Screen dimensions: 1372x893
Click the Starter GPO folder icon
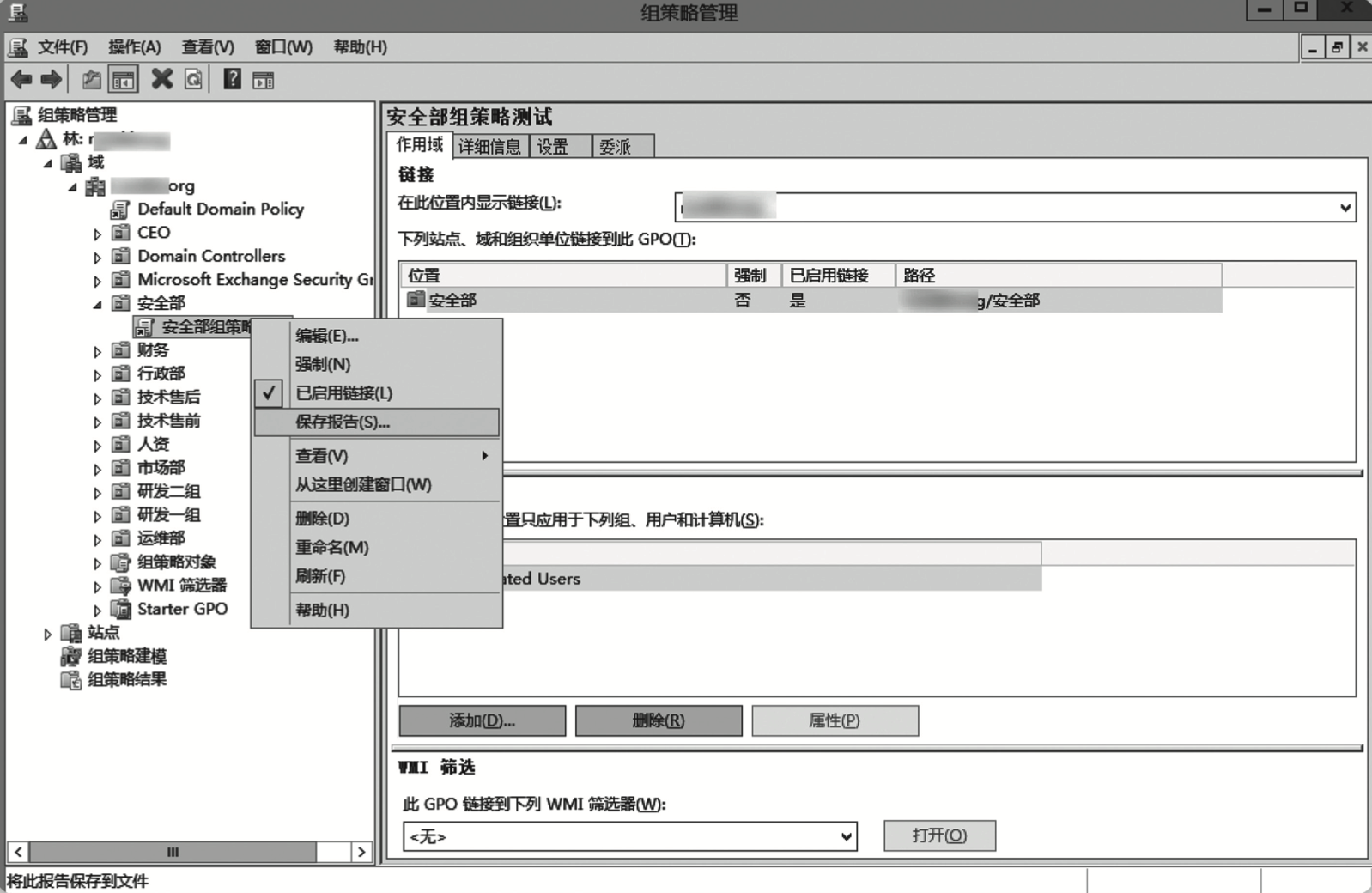tap(121, 610)
